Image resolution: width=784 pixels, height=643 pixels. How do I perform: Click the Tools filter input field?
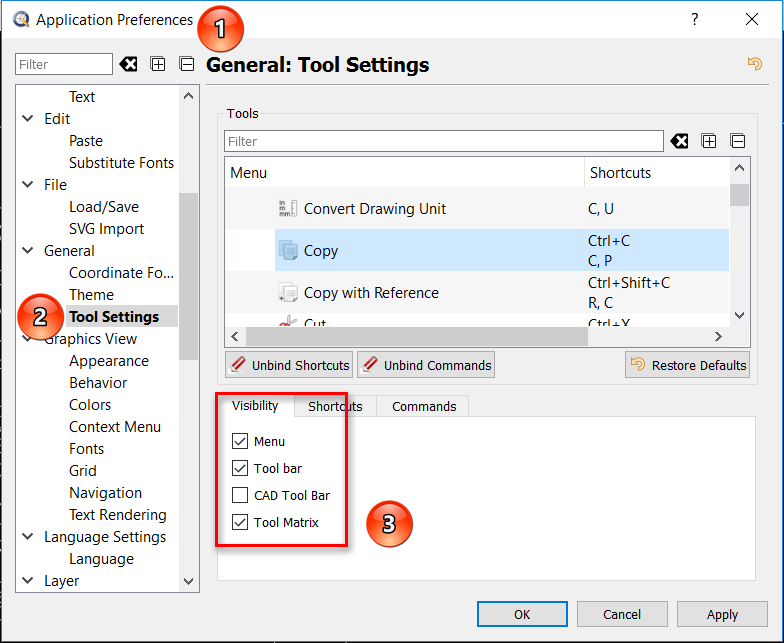click(443, 141)
